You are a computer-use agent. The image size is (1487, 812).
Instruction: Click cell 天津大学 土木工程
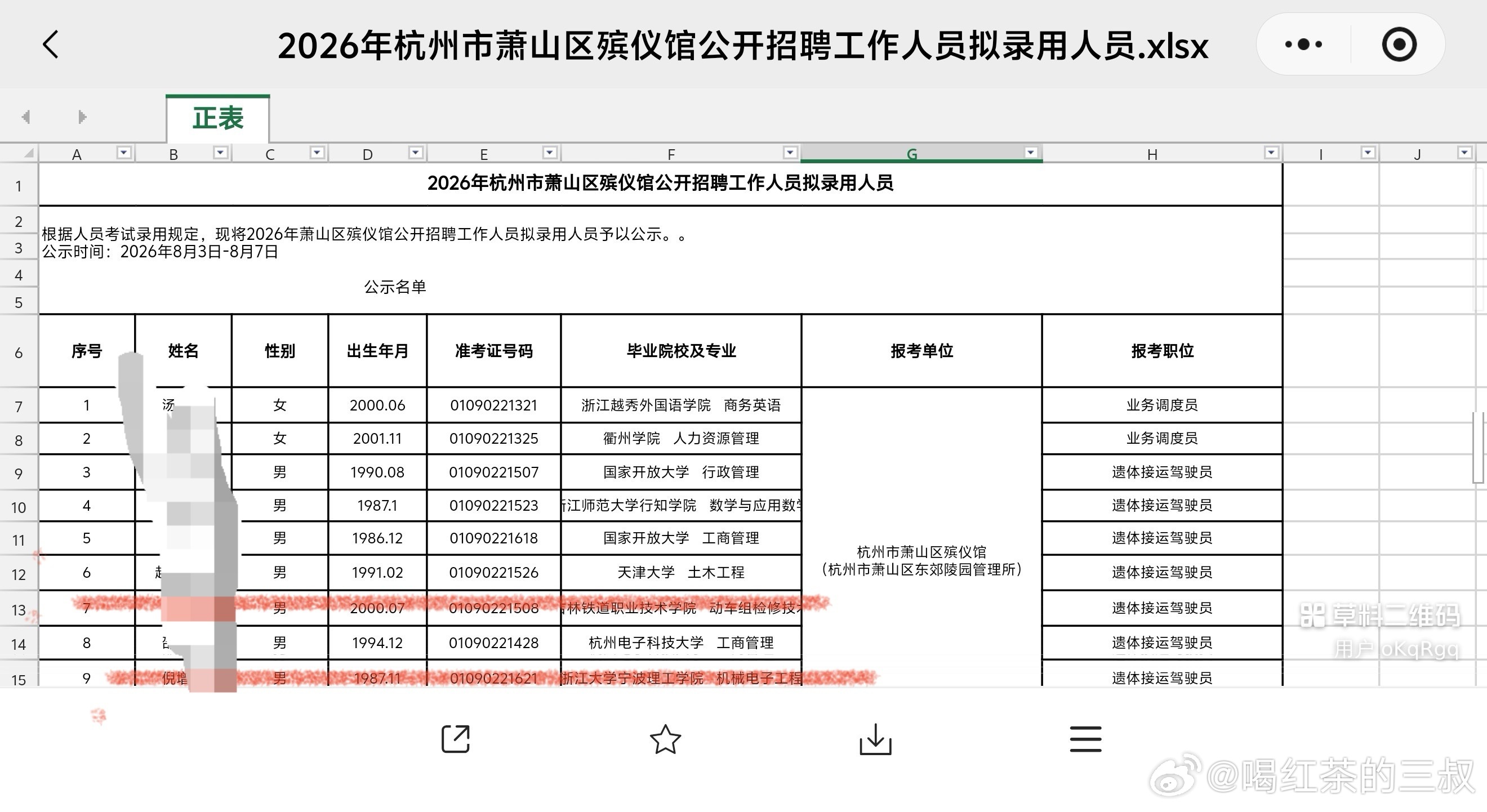[681, 573]
